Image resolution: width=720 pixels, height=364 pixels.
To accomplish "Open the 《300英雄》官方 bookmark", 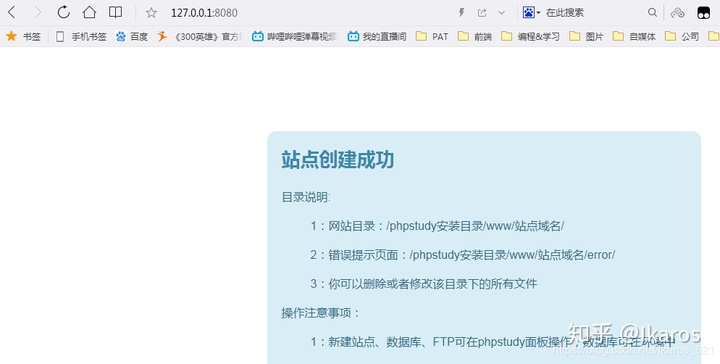I will pos(199,36).
